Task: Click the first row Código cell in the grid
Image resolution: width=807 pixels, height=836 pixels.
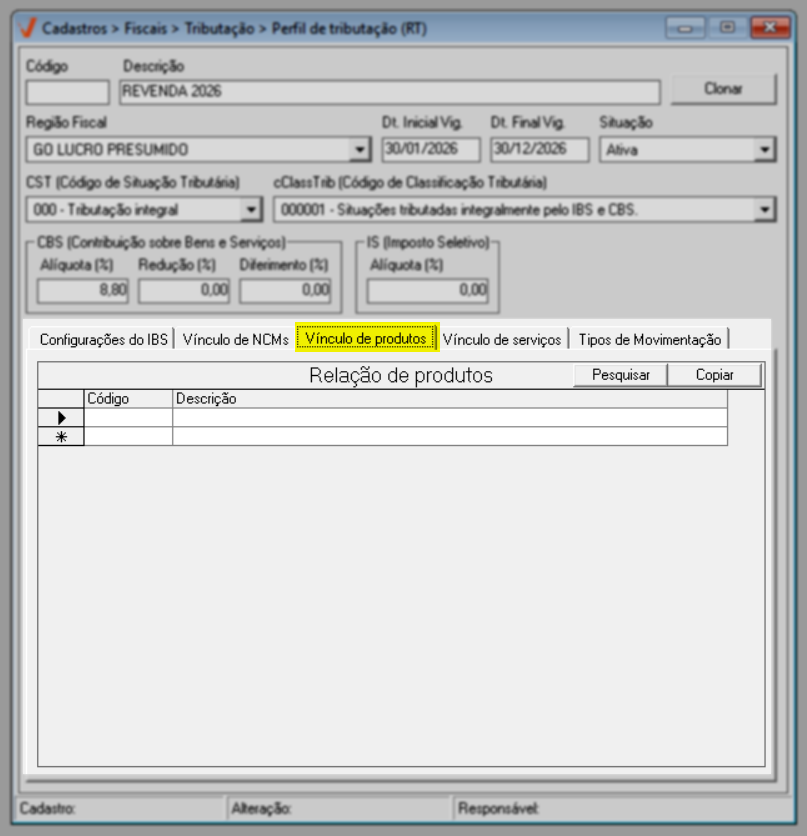Action: 128,417
